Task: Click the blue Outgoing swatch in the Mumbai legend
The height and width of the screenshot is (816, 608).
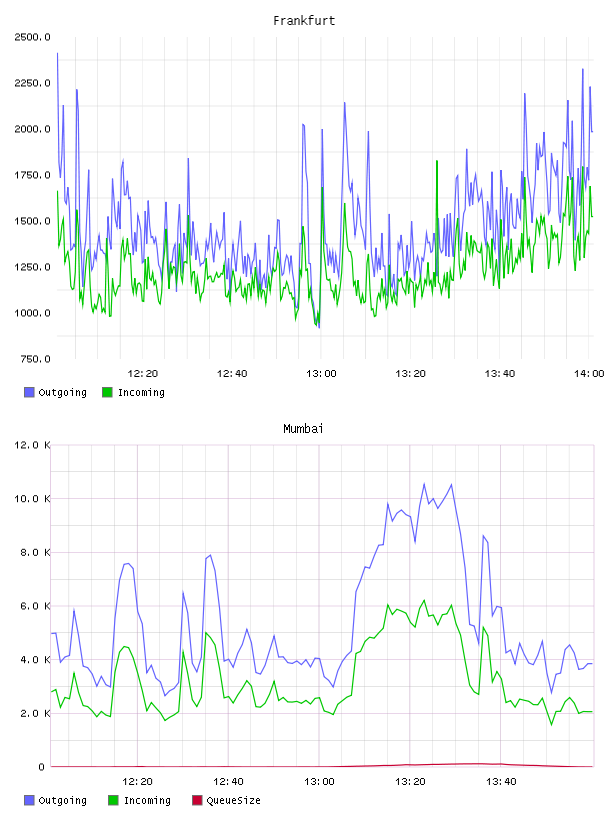Action: click(x=29, y=800)
